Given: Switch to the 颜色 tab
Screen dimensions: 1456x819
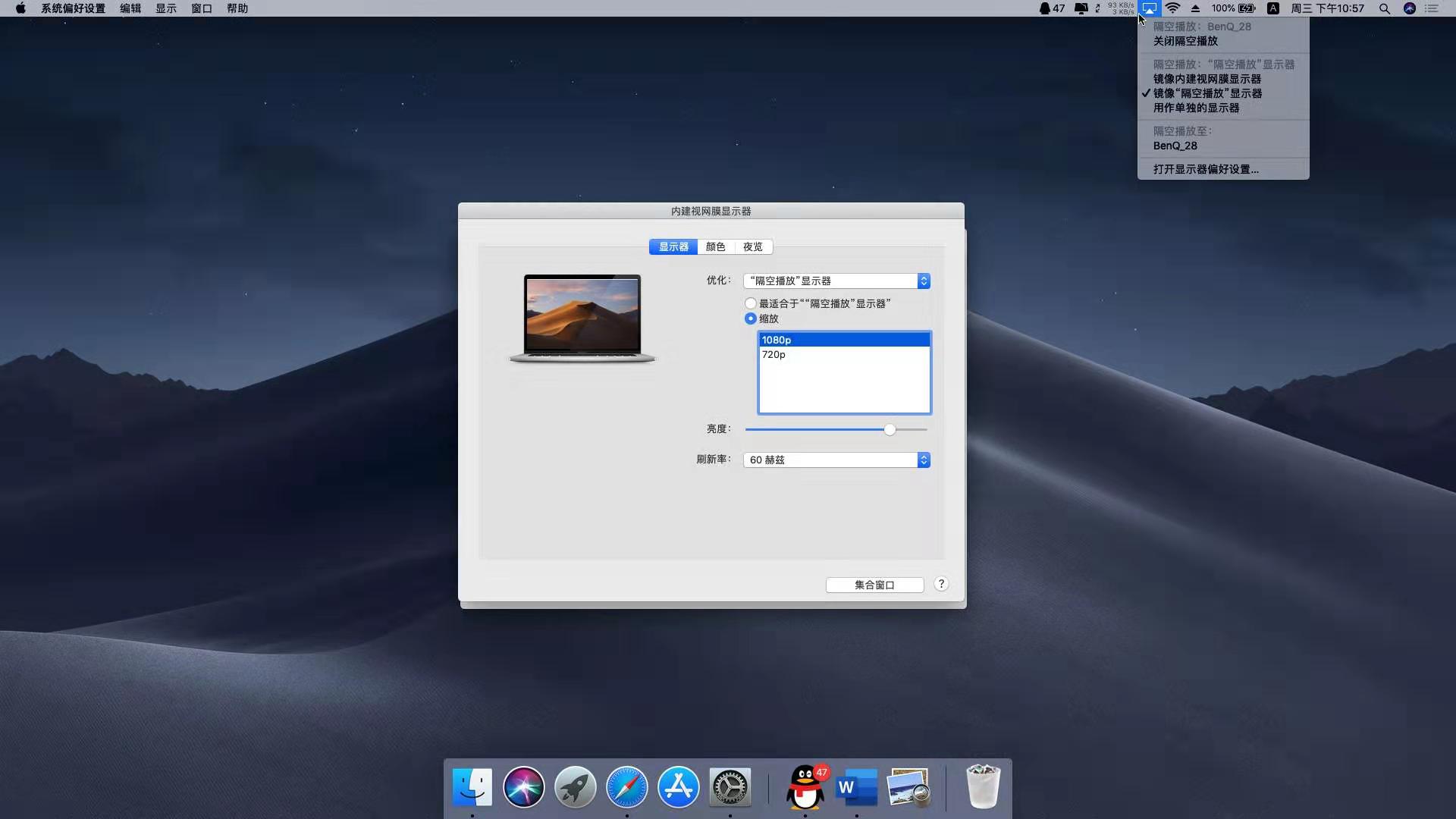Looking at the screenshot, I should (x=715, y=247).
